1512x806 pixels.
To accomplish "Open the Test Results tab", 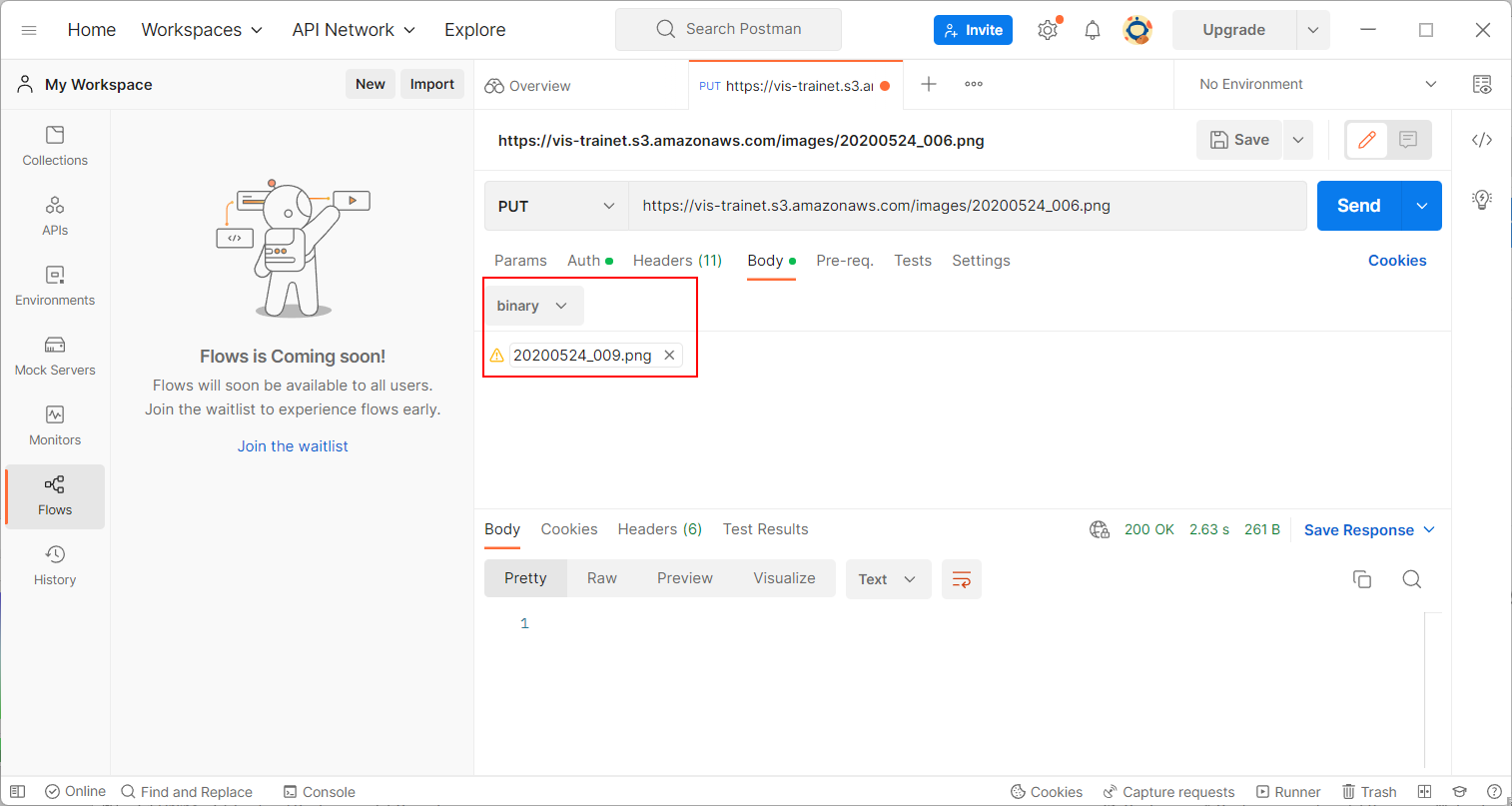I will tap(766, 529).
